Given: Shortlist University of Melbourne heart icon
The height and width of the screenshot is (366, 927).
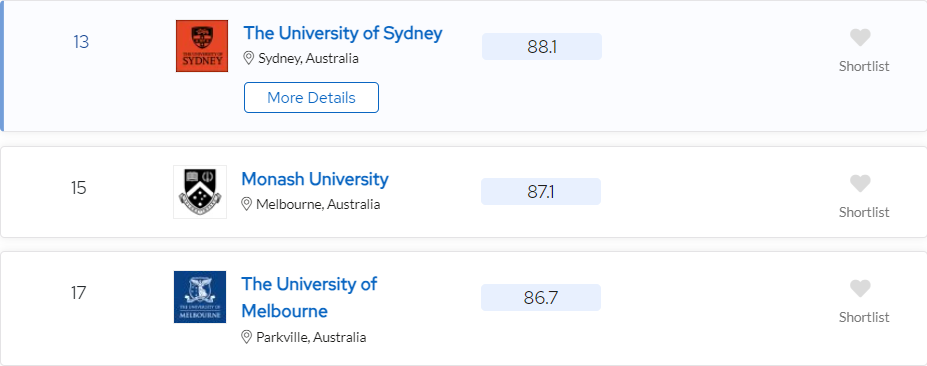Looking at the screenshot, I should tap(860, 289).
